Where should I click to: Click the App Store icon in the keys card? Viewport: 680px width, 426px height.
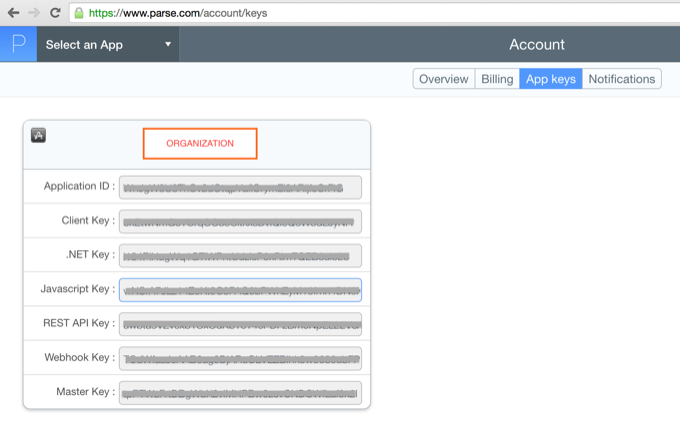(x=39, y=135)
